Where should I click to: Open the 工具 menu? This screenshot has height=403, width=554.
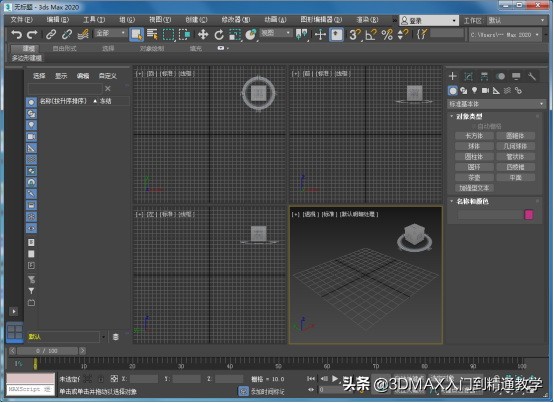coord(94,19)
